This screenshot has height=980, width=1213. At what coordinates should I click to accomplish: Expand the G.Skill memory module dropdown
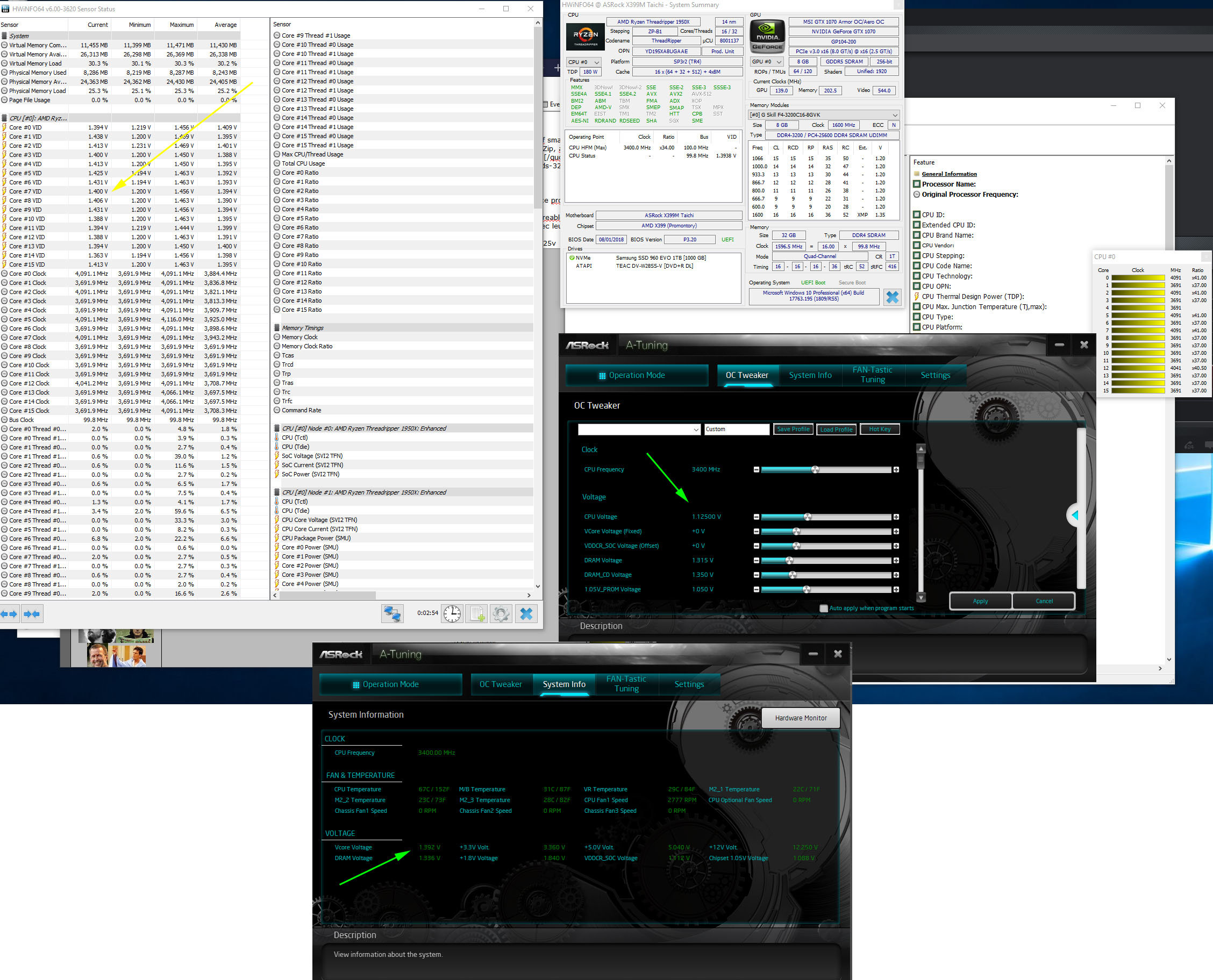(x=823, y=115)
